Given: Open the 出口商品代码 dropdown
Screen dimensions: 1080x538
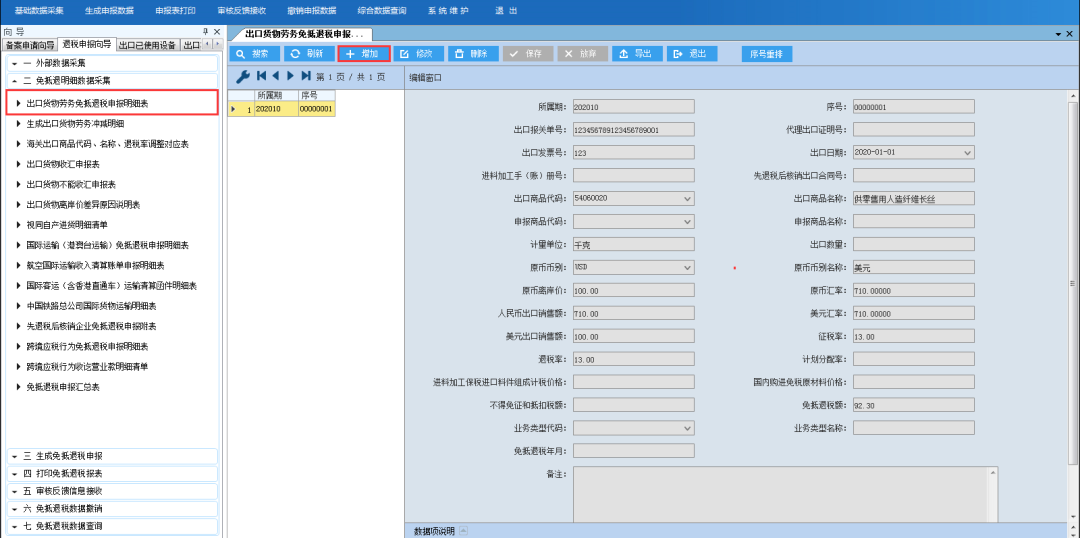Looking at the screenshot, I should click(687, 198).
